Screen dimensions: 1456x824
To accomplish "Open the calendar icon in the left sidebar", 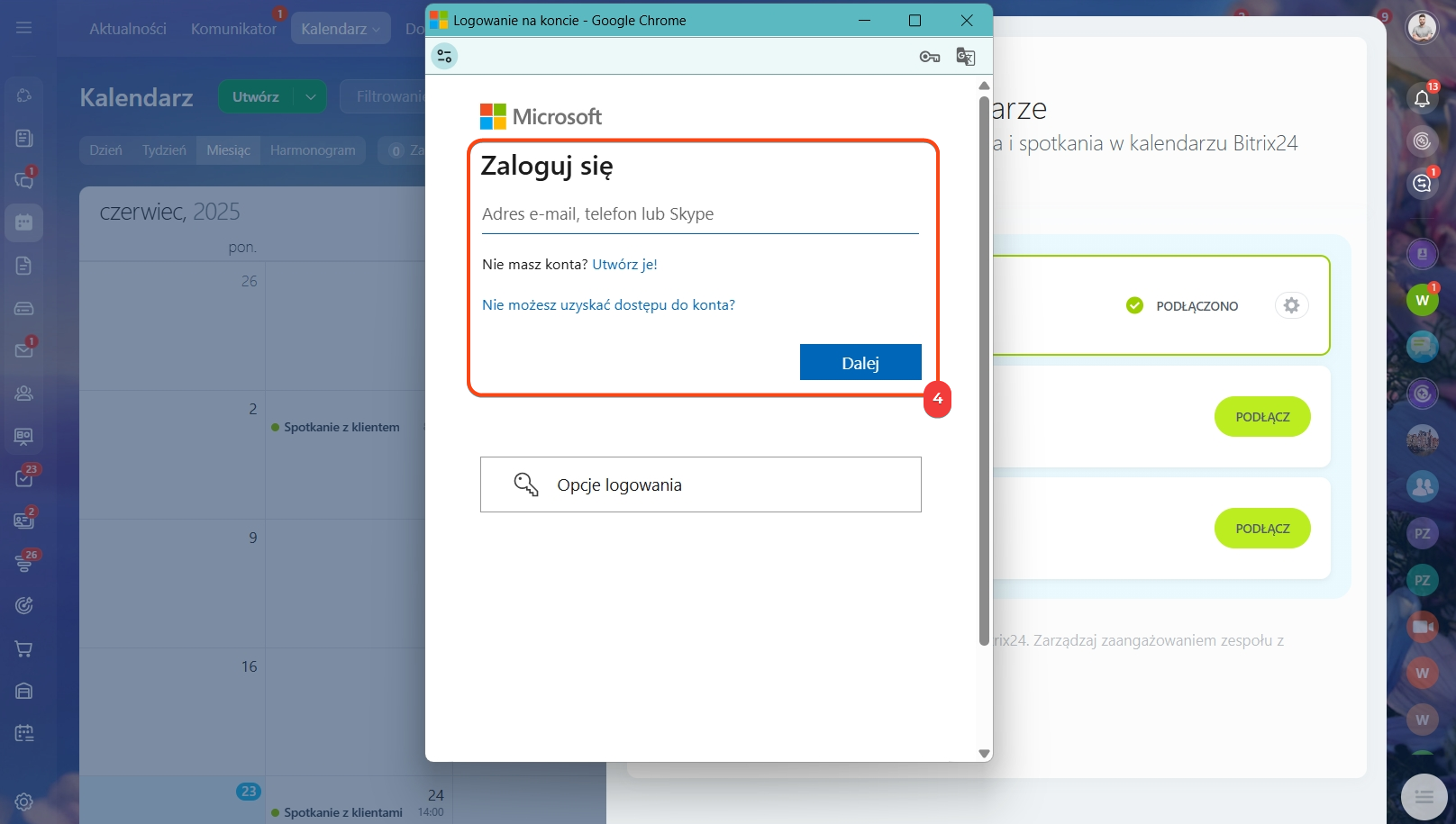I will (24, 222).
